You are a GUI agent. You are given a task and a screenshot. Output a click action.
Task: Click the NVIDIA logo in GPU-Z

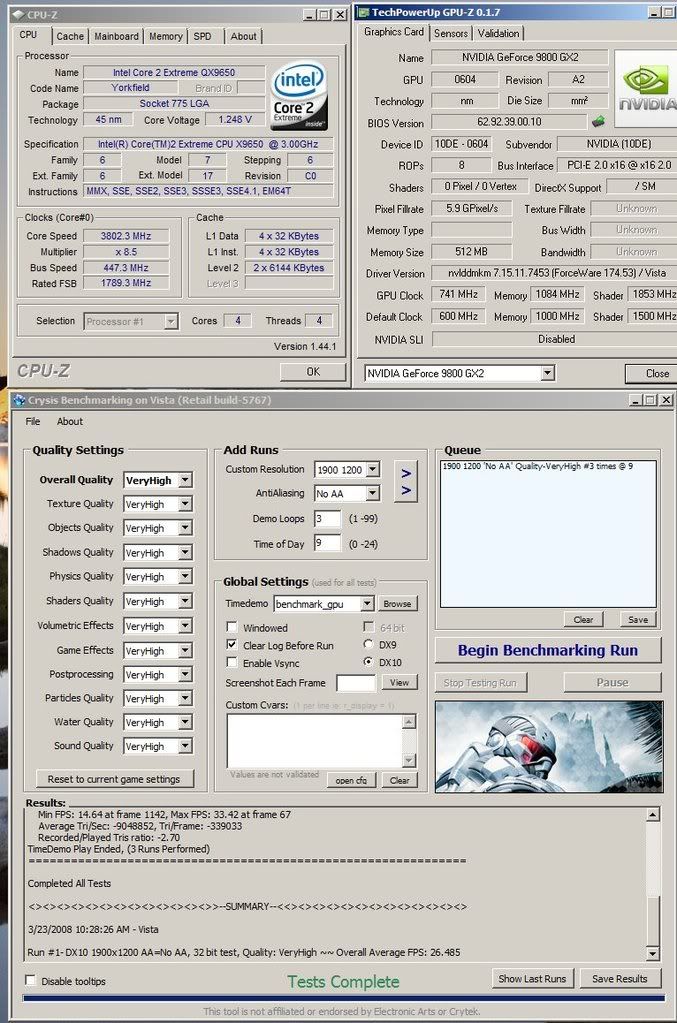tap(646, 89)
